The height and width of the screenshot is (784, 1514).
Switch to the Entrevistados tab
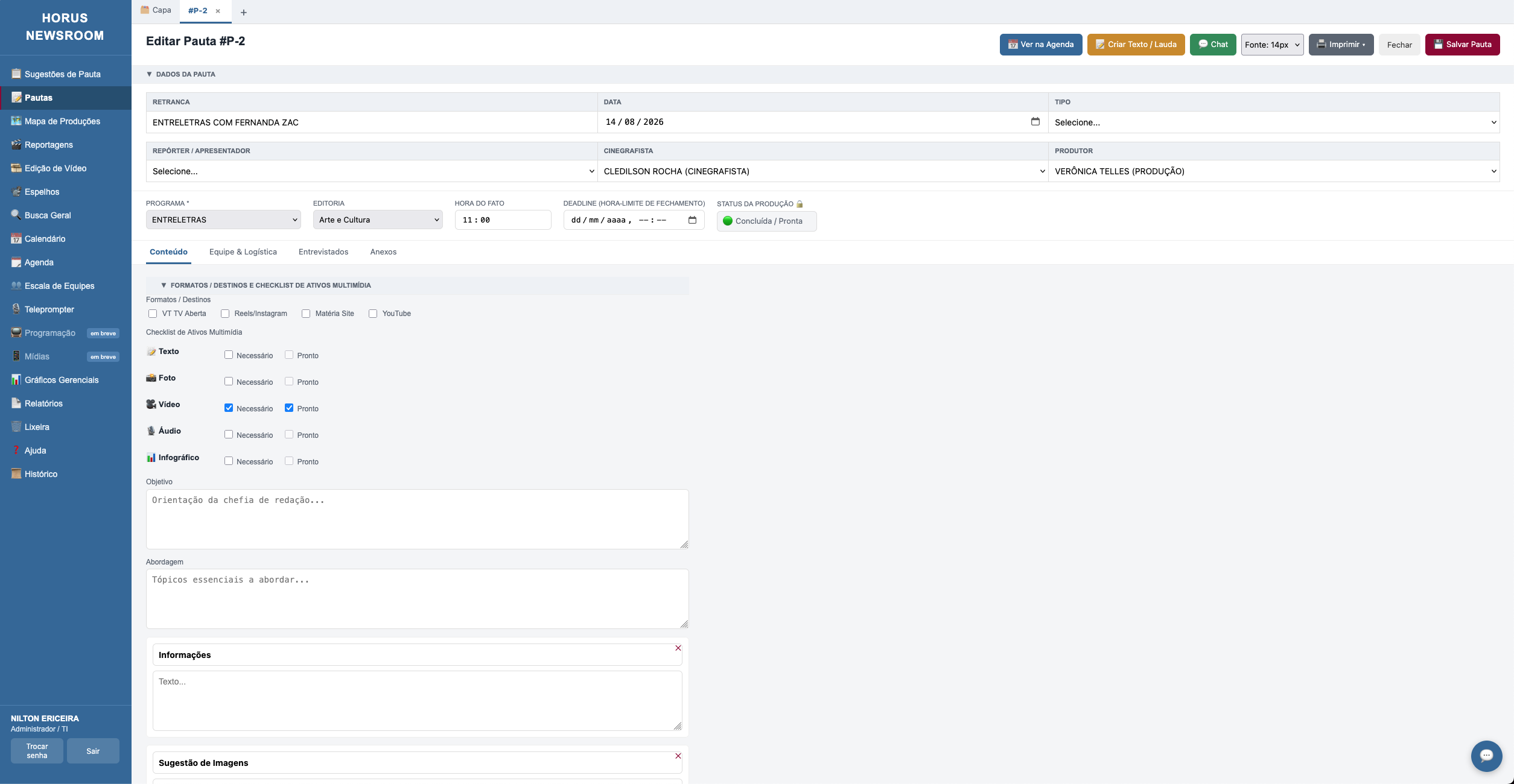323,252
